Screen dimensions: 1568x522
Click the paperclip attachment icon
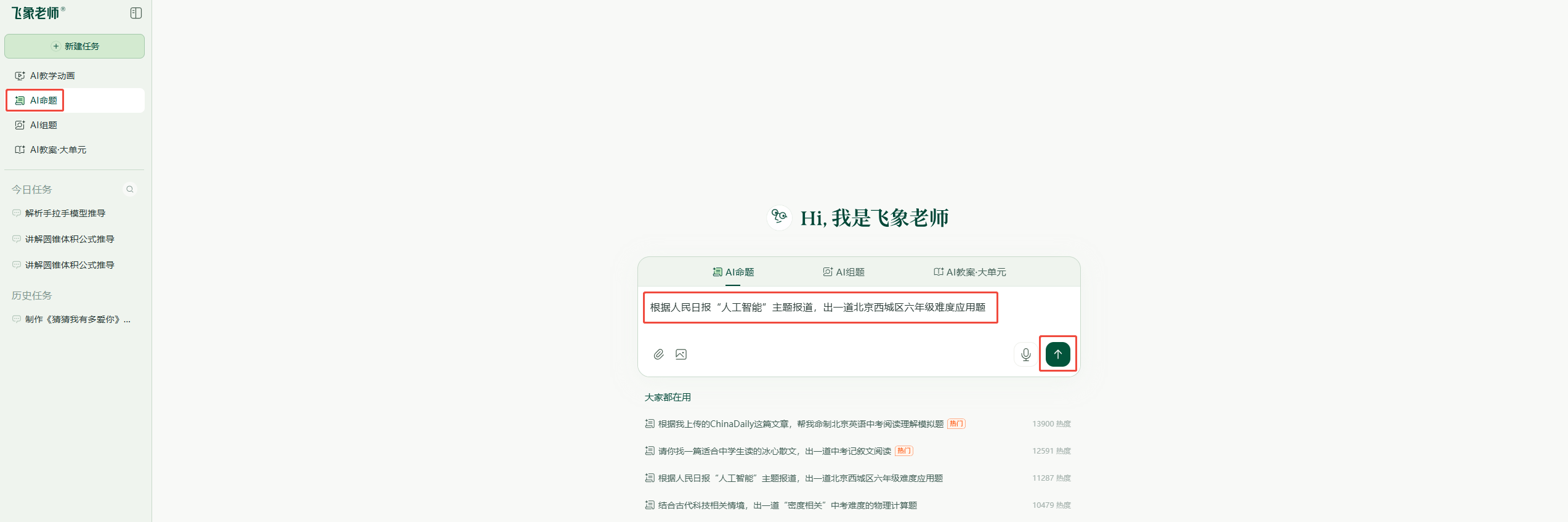click(x=658, y=354)
